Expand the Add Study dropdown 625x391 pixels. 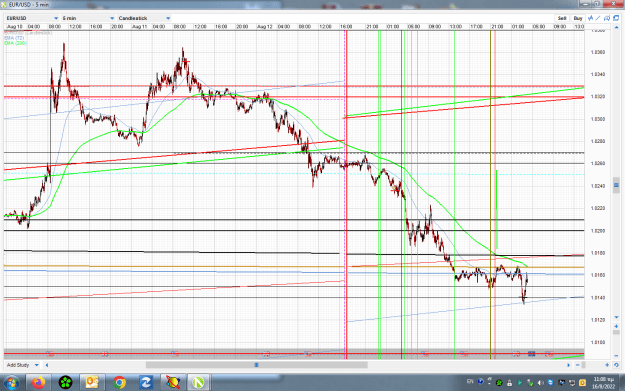[23, 365]
